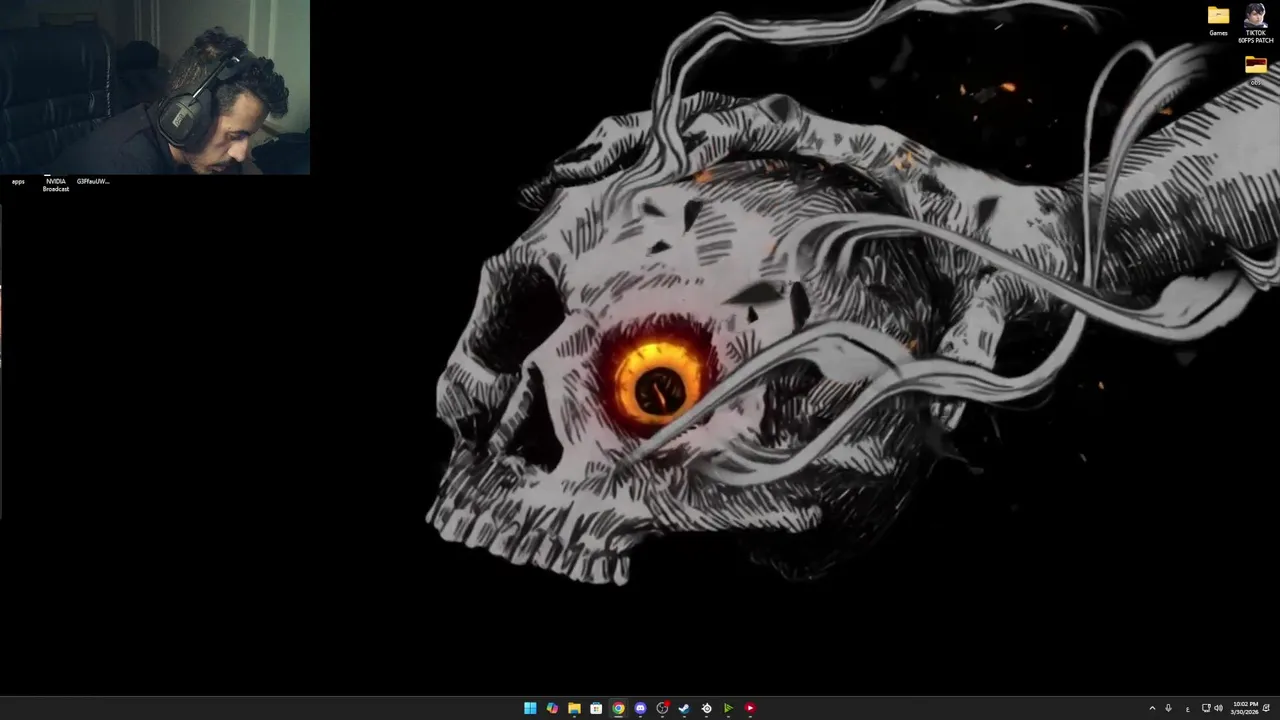Open Microsoft Store from the taskbar
1280x720 pixels.
pyautogui.click(x=596, y=708)
